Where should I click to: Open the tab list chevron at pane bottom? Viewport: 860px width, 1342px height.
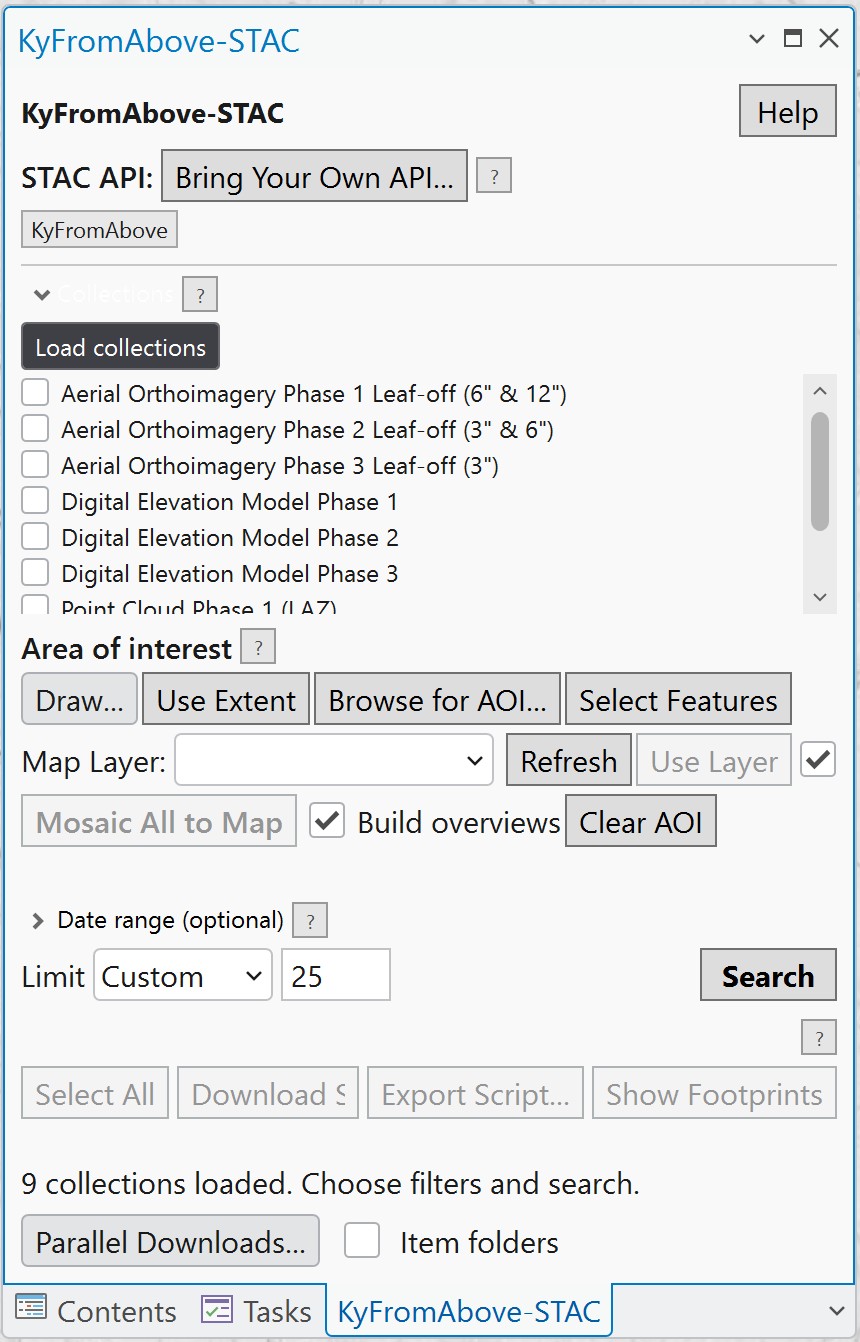[x=837, y=1311]
